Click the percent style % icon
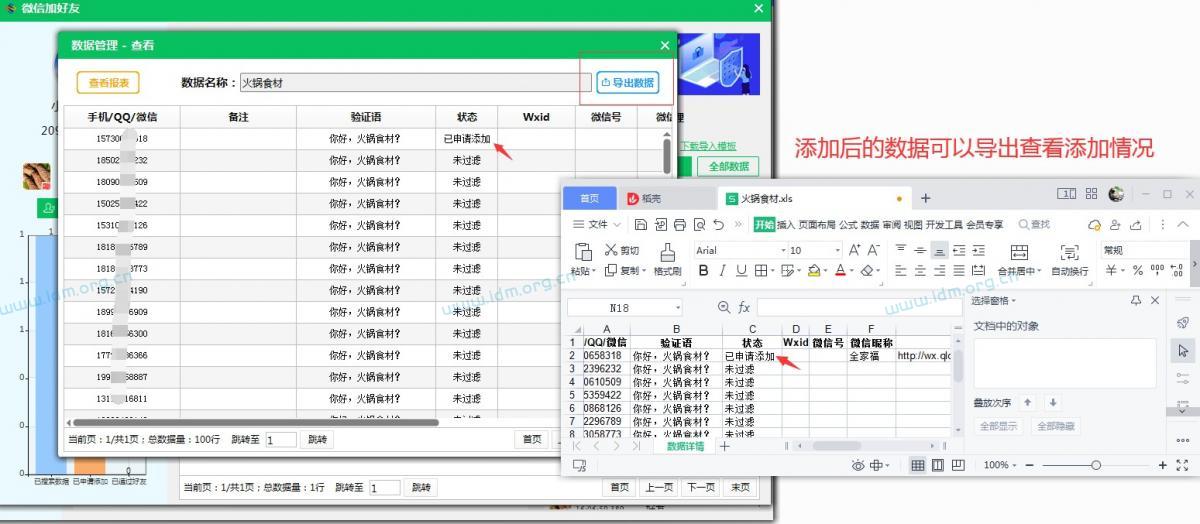The height and width of the screenshot is (524, 1200). [x=1137, y=270]
